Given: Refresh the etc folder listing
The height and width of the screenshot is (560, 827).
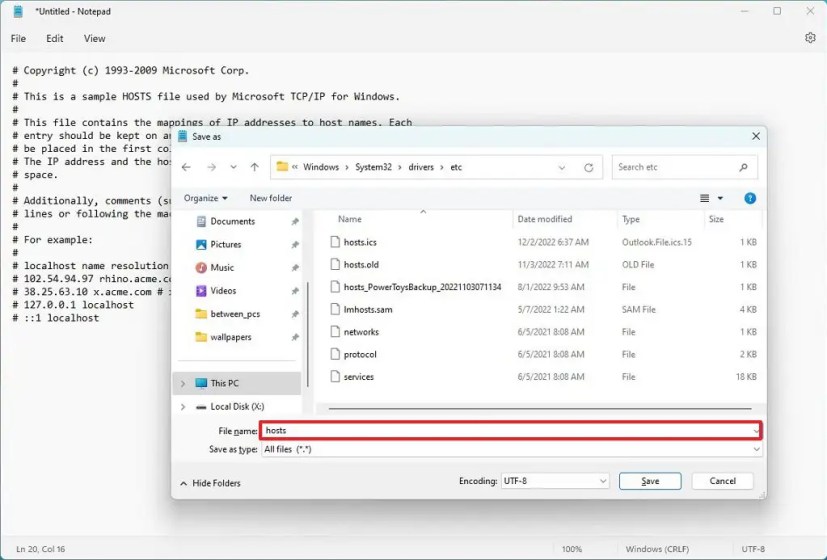Looking at the screenshot, I should coord(589,168).
